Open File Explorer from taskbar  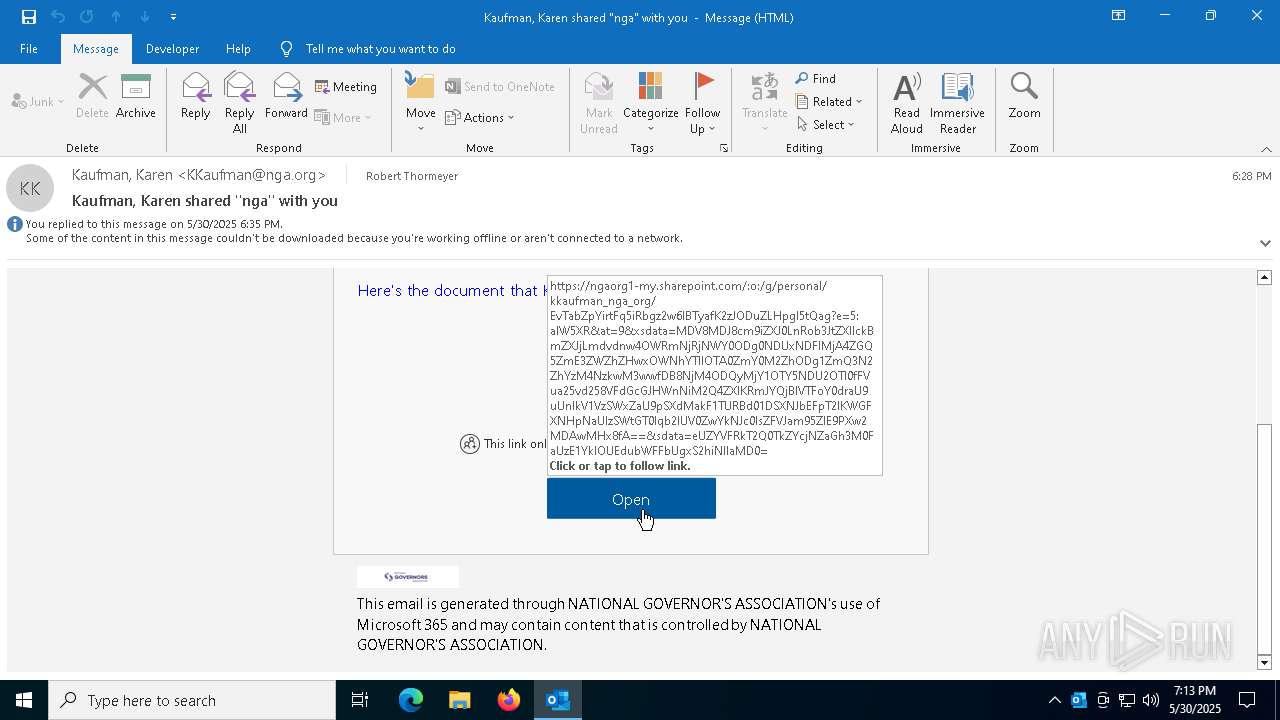460,700
